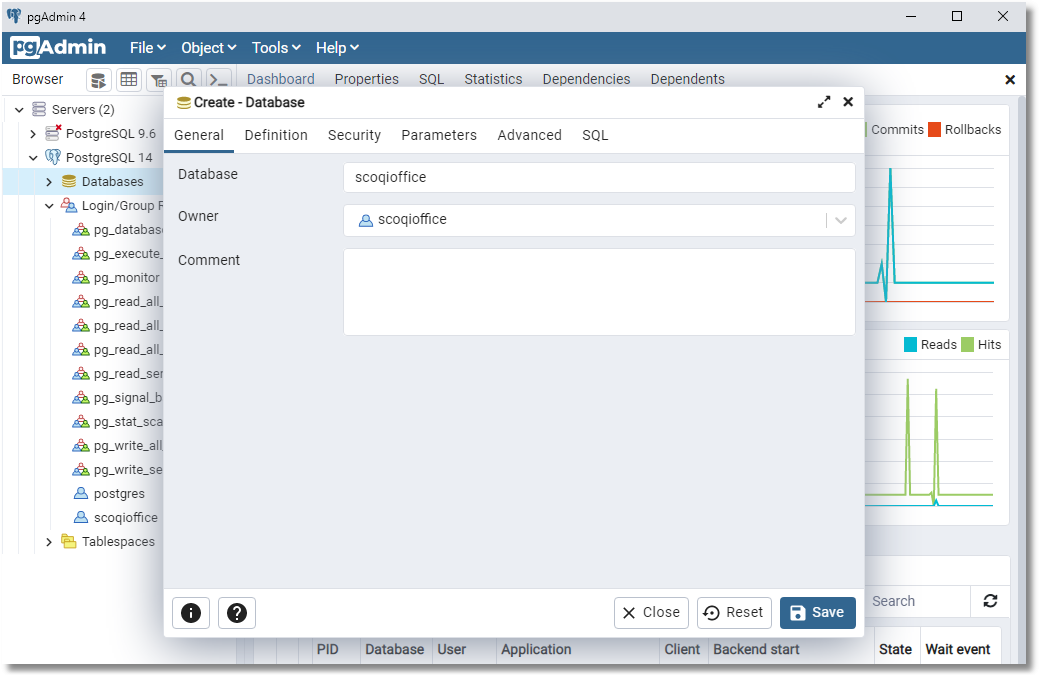
Task: Refresh the session activity panel
Action: 990,601
